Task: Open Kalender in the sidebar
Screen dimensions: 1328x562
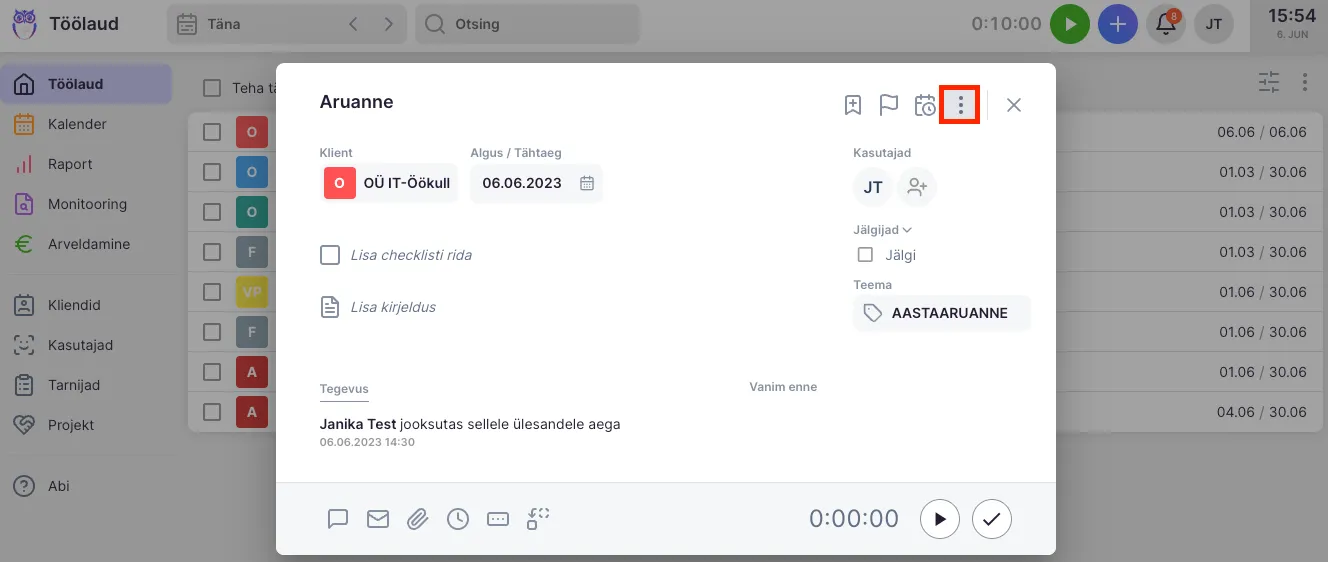Action: click(77, 125)
